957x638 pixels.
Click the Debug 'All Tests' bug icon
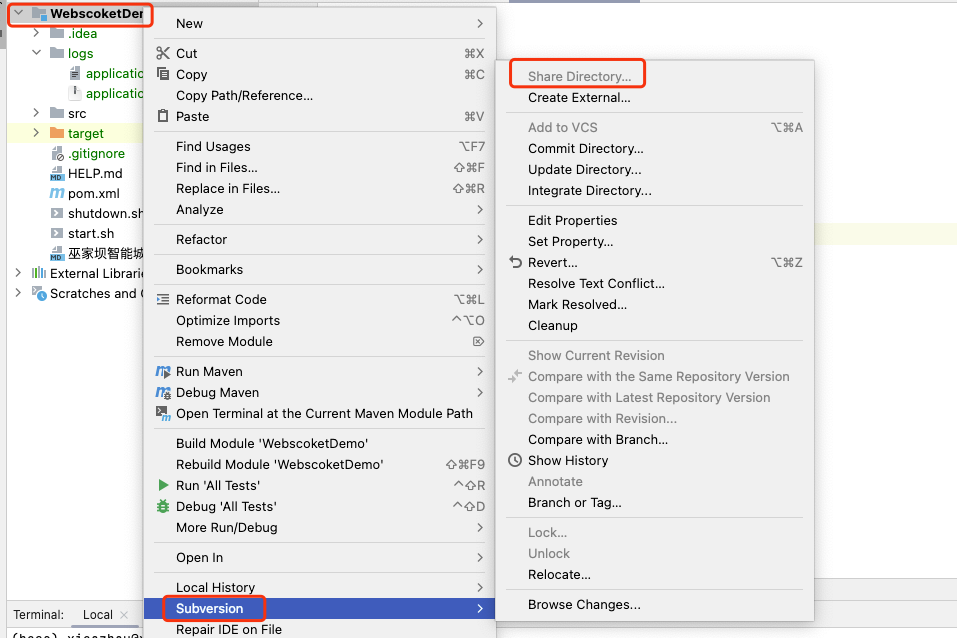pyautogui.click(x=163, y=506)
